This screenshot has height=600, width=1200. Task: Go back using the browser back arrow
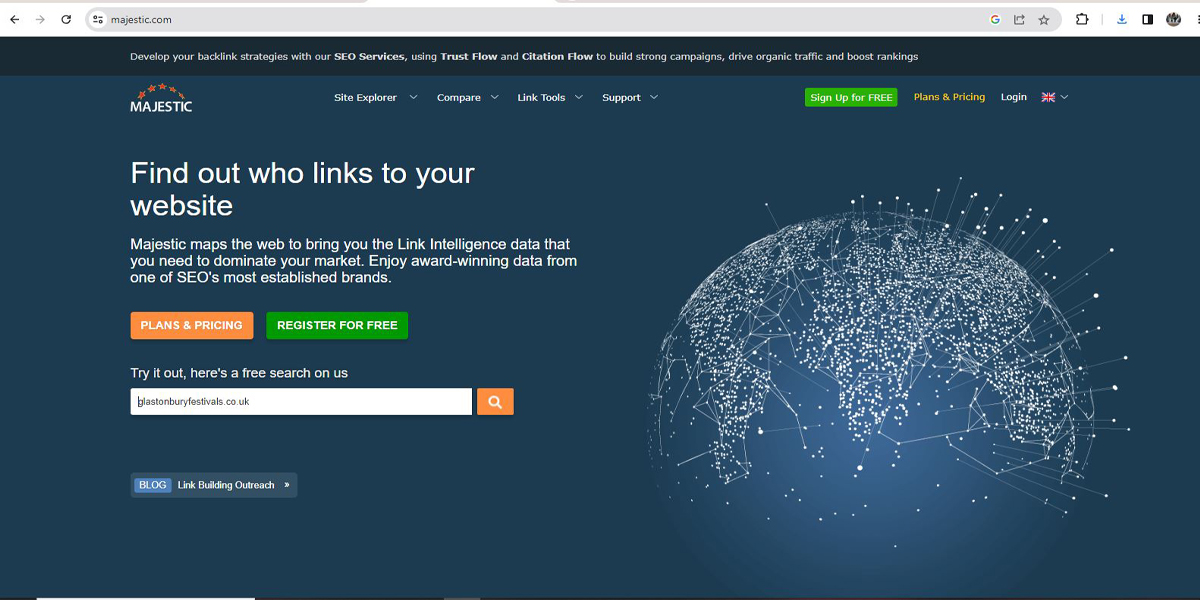15,19
